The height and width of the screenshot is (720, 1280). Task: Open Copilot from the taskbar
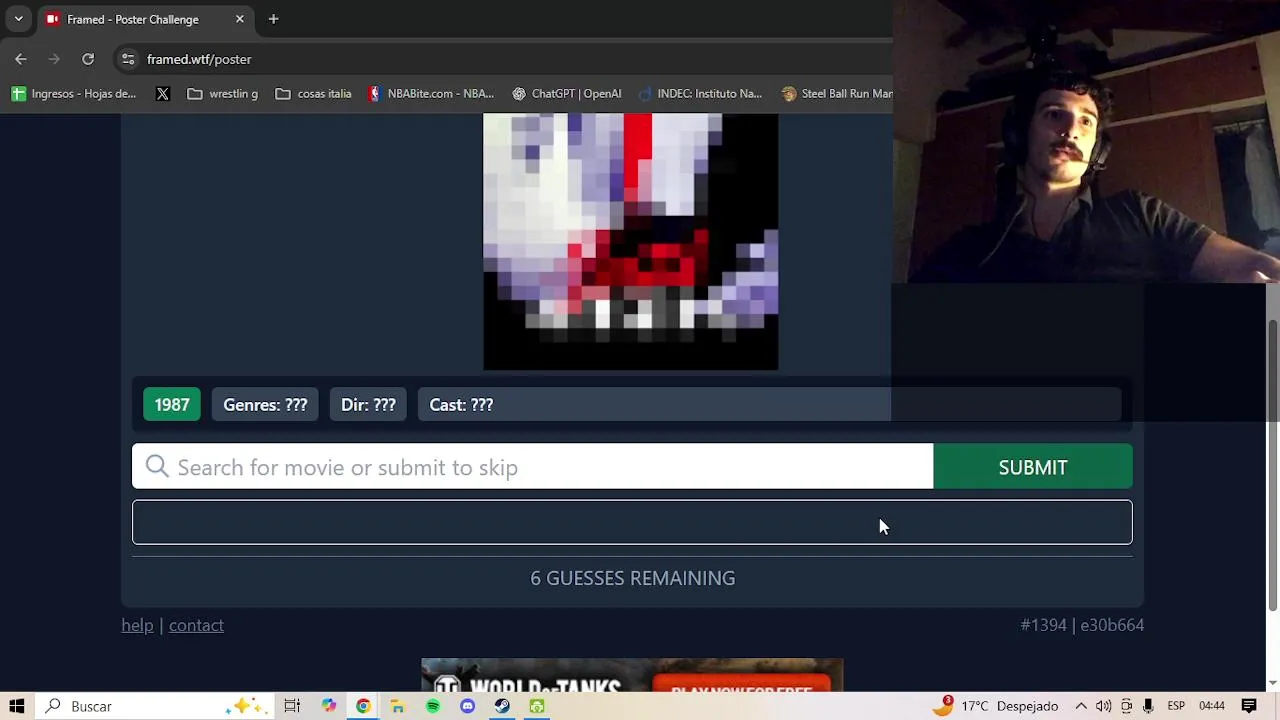tap(329, 706)
